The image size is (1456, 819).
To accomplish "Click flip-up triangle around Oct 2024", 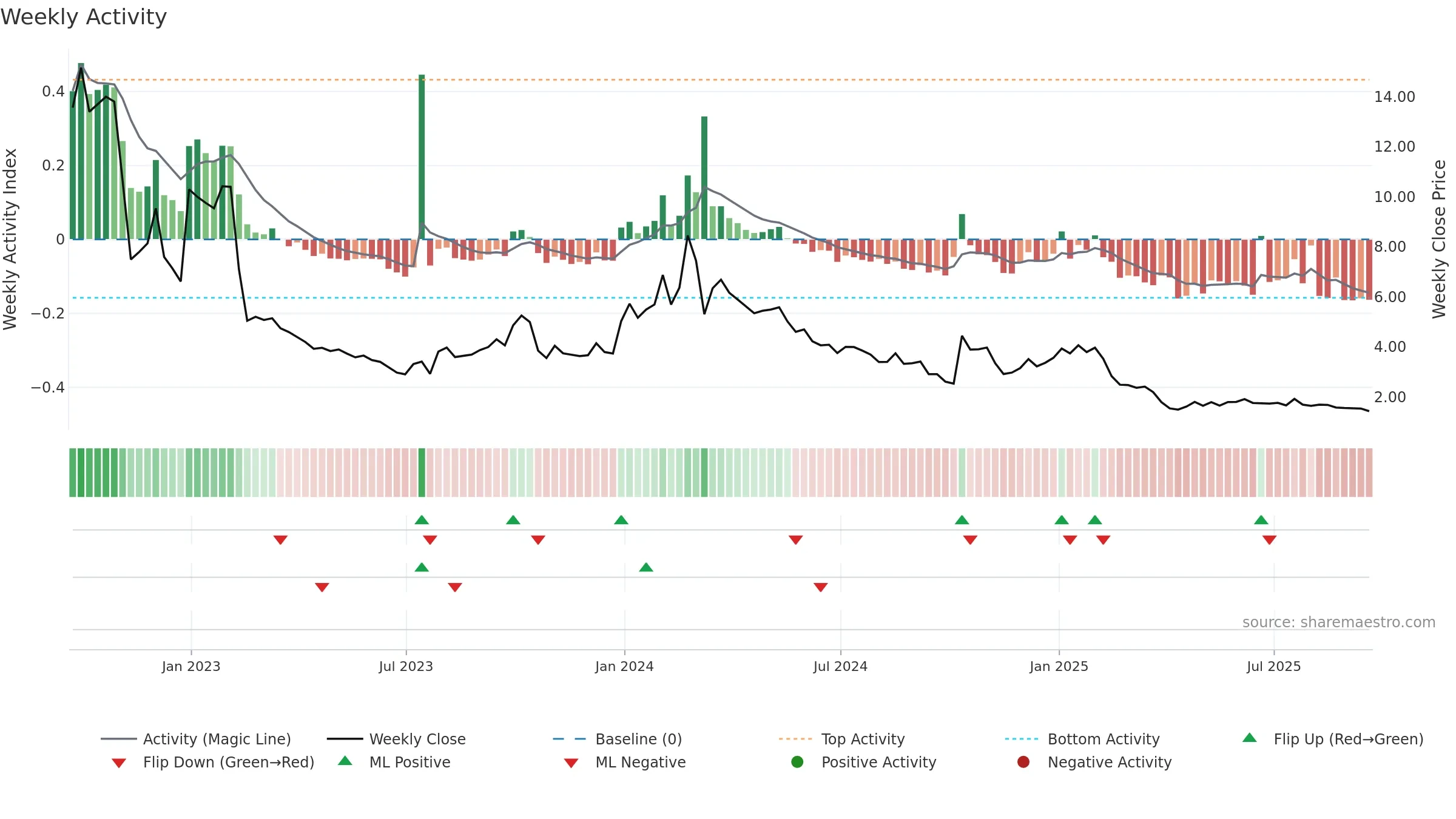I will tap(962, 520).
